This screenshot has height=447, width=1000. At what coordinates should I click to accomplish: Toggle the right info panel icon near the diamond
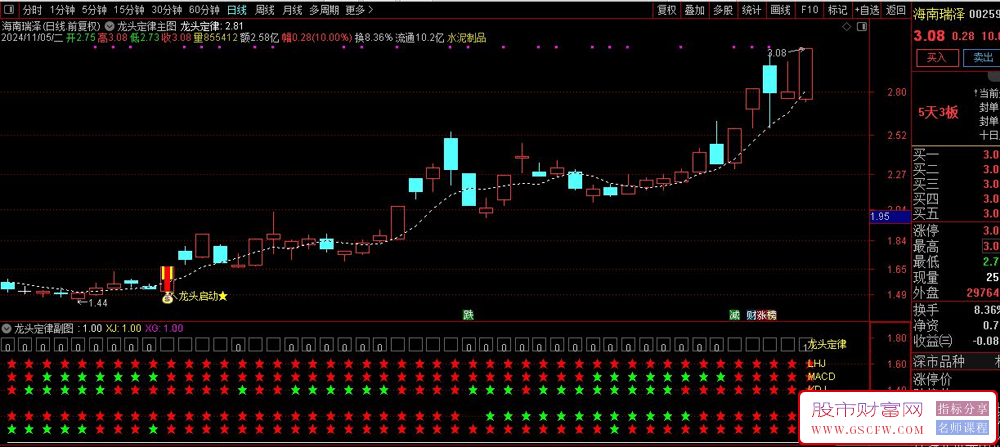coord(862,27)
